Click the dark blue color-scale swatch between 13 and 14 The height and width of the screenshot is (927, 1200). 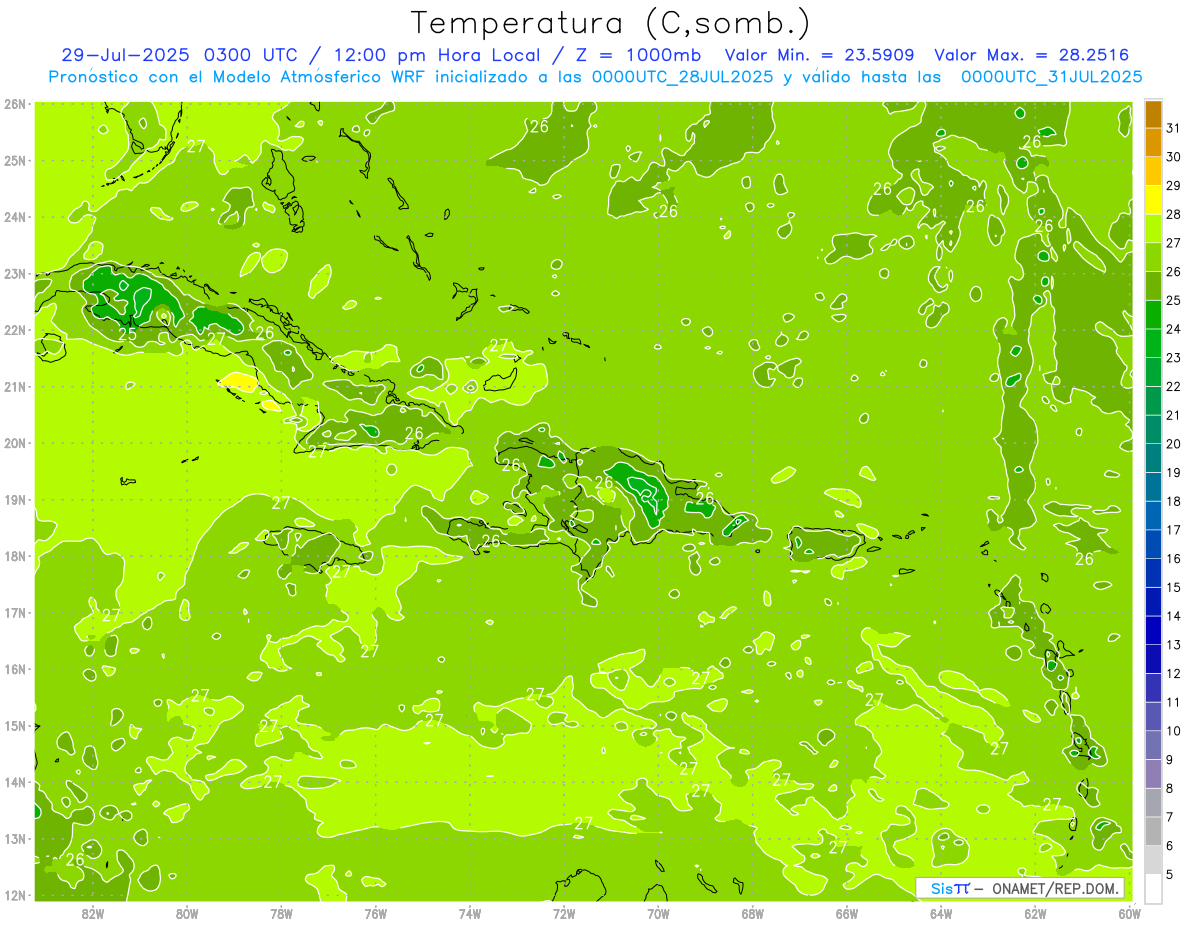coord(1153,631)
